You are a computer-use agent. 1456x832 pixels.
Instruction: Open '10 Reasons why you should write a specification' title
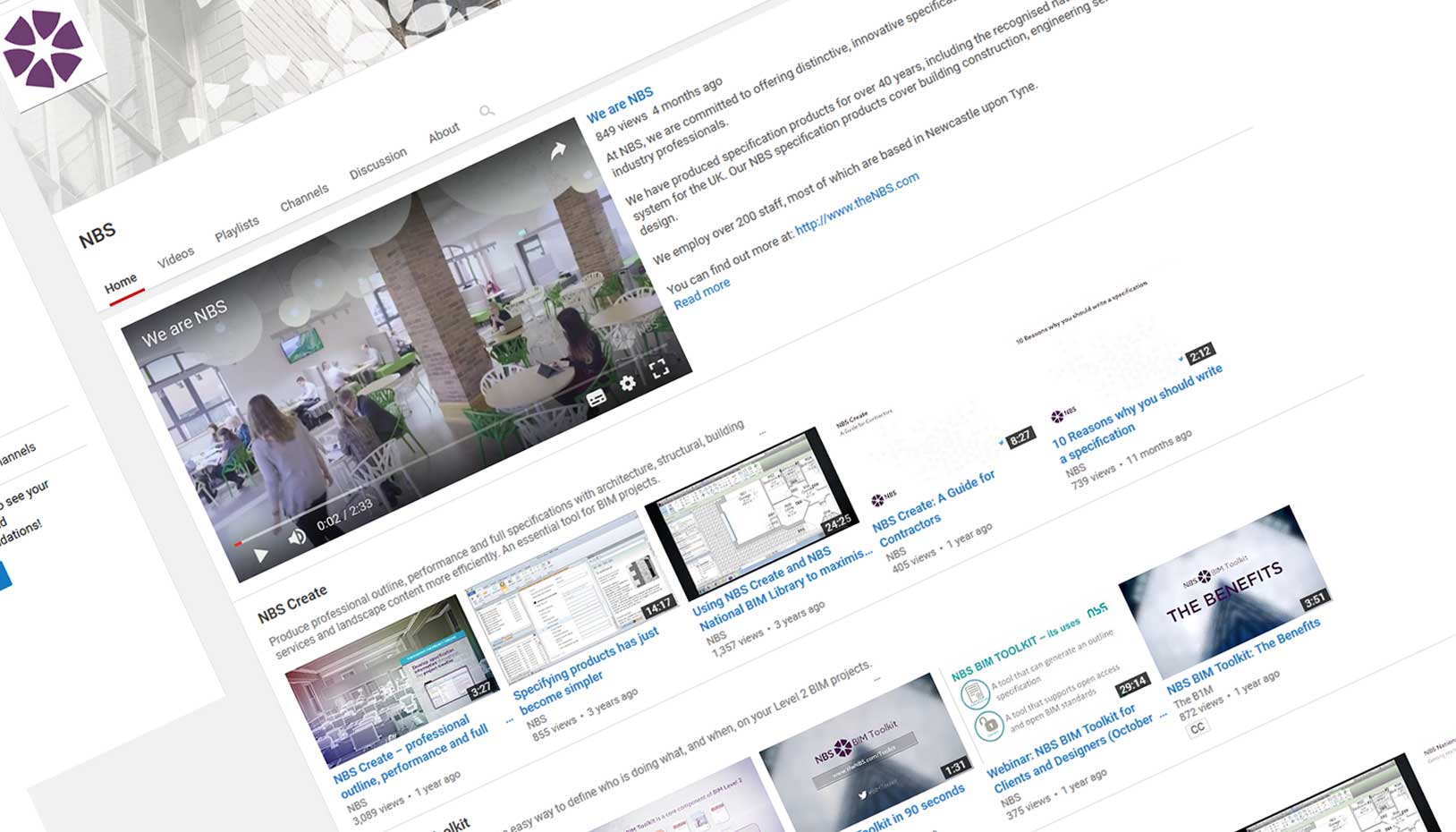click(1137, 413)
